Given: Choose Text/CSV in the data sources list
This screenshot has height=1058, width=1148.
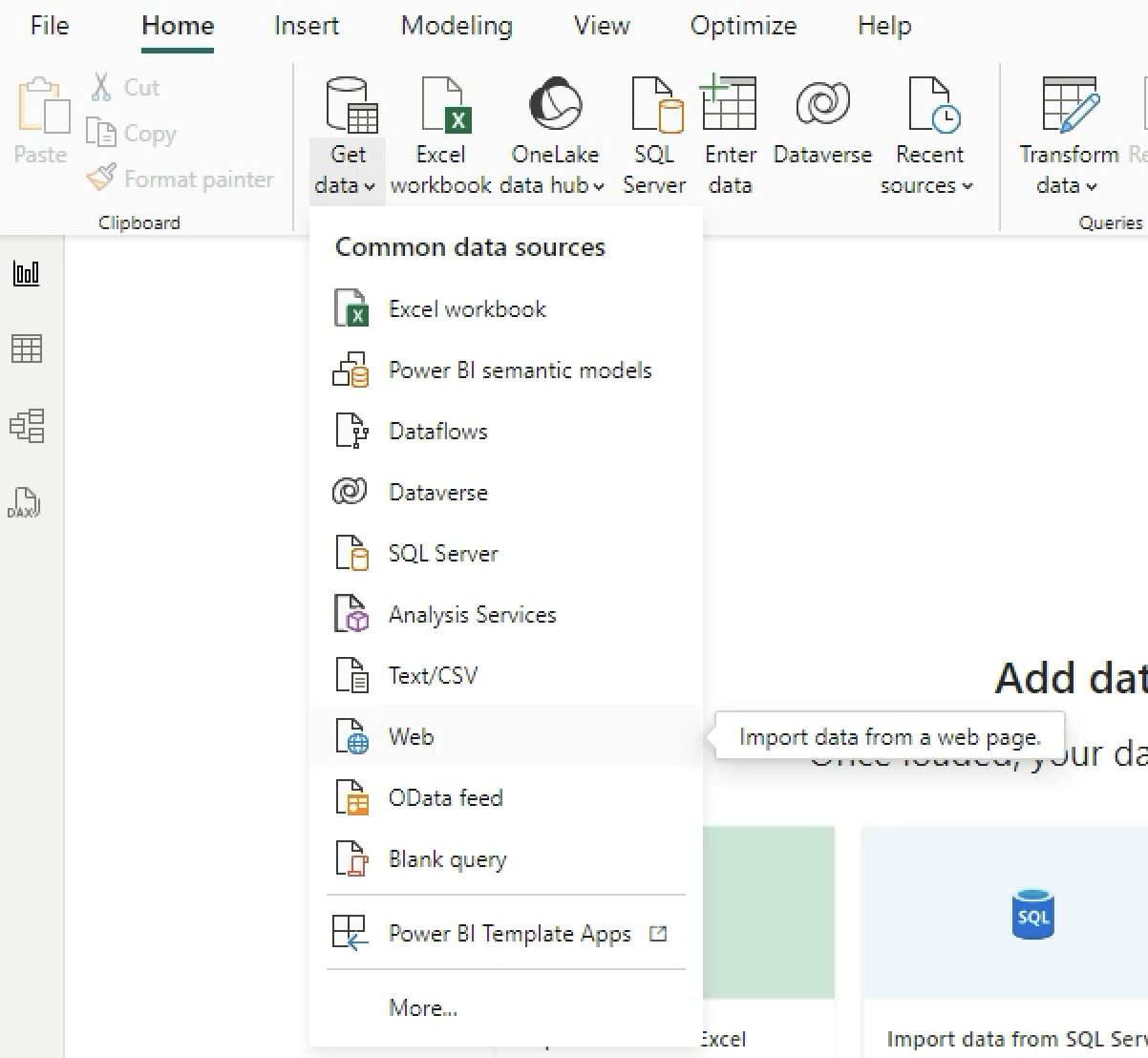Looking at the screenshot, I should (x=433, y=676).
